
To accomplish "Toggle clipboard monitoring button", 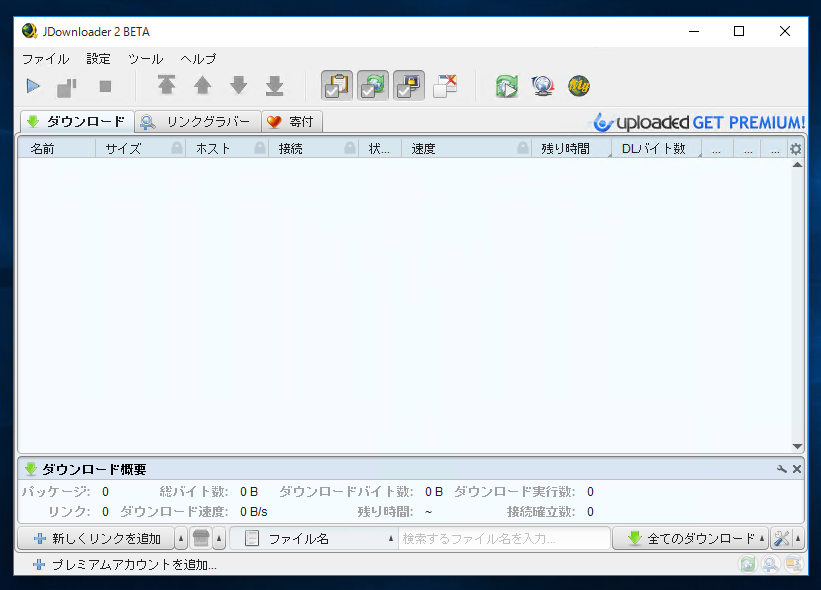I will coord(337,85).
